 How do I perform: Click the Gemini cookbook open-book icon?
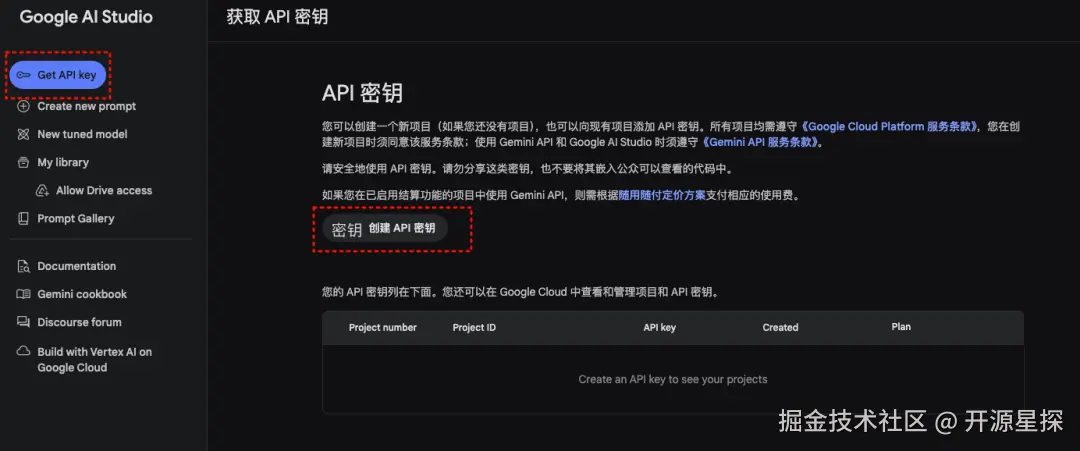tap(23, 295)
